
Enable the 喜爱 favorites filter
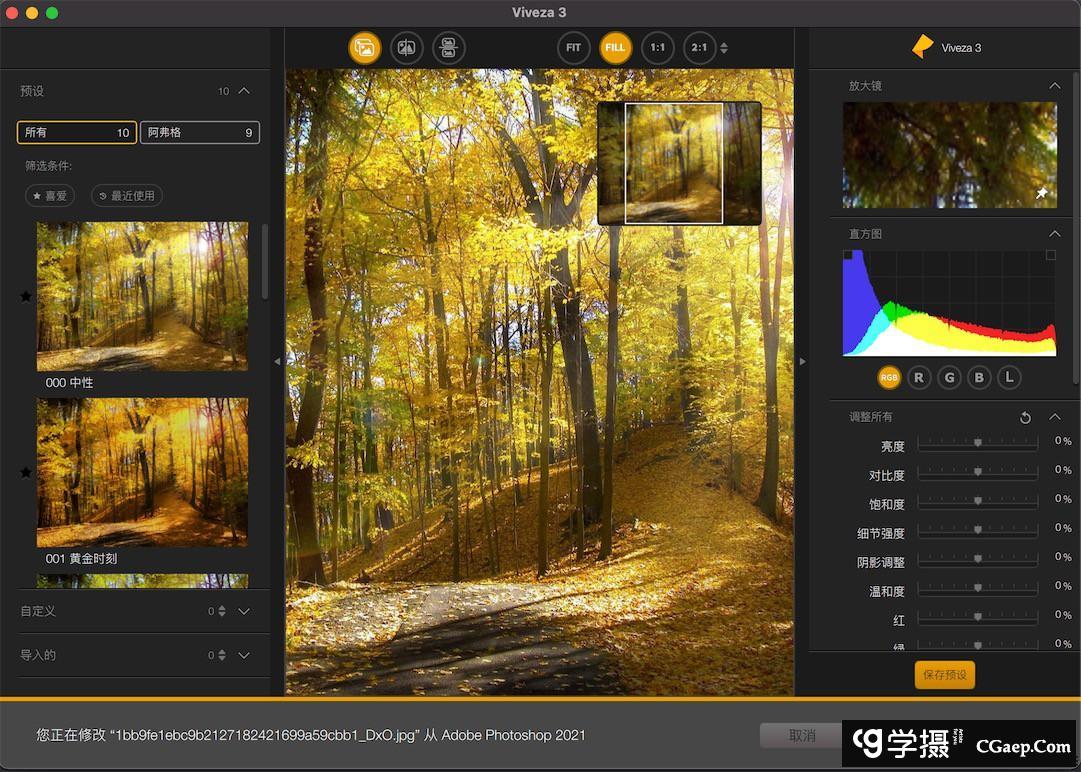tap(50, 196)
